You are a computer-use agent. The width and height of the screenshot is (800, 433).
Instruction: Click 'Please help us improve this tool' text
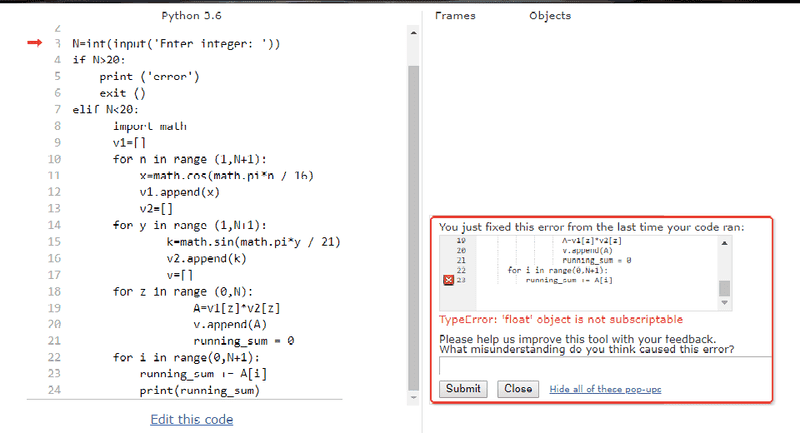[x=578, y=339]
